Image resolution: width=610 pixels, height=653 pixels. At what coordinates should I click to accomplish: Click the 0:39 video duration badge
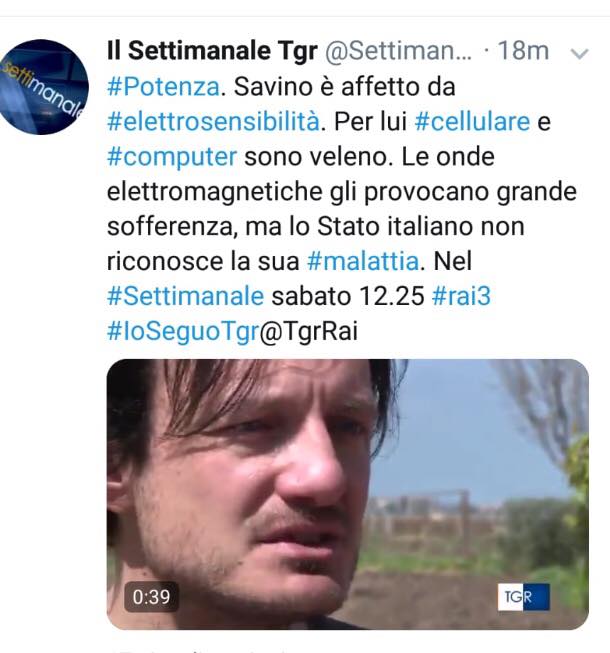pos(152,597)
